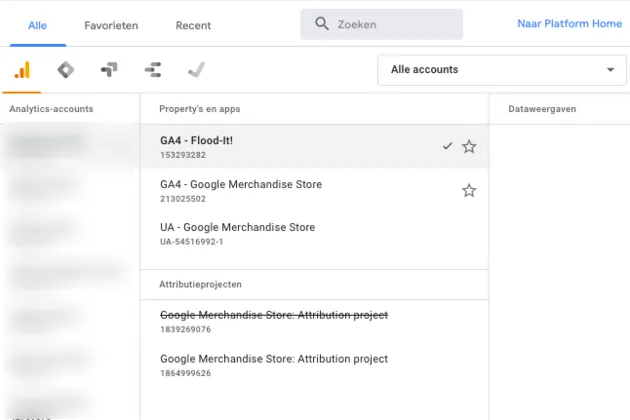Select the Data Studio product icon
630x420 pixels.
153,70
